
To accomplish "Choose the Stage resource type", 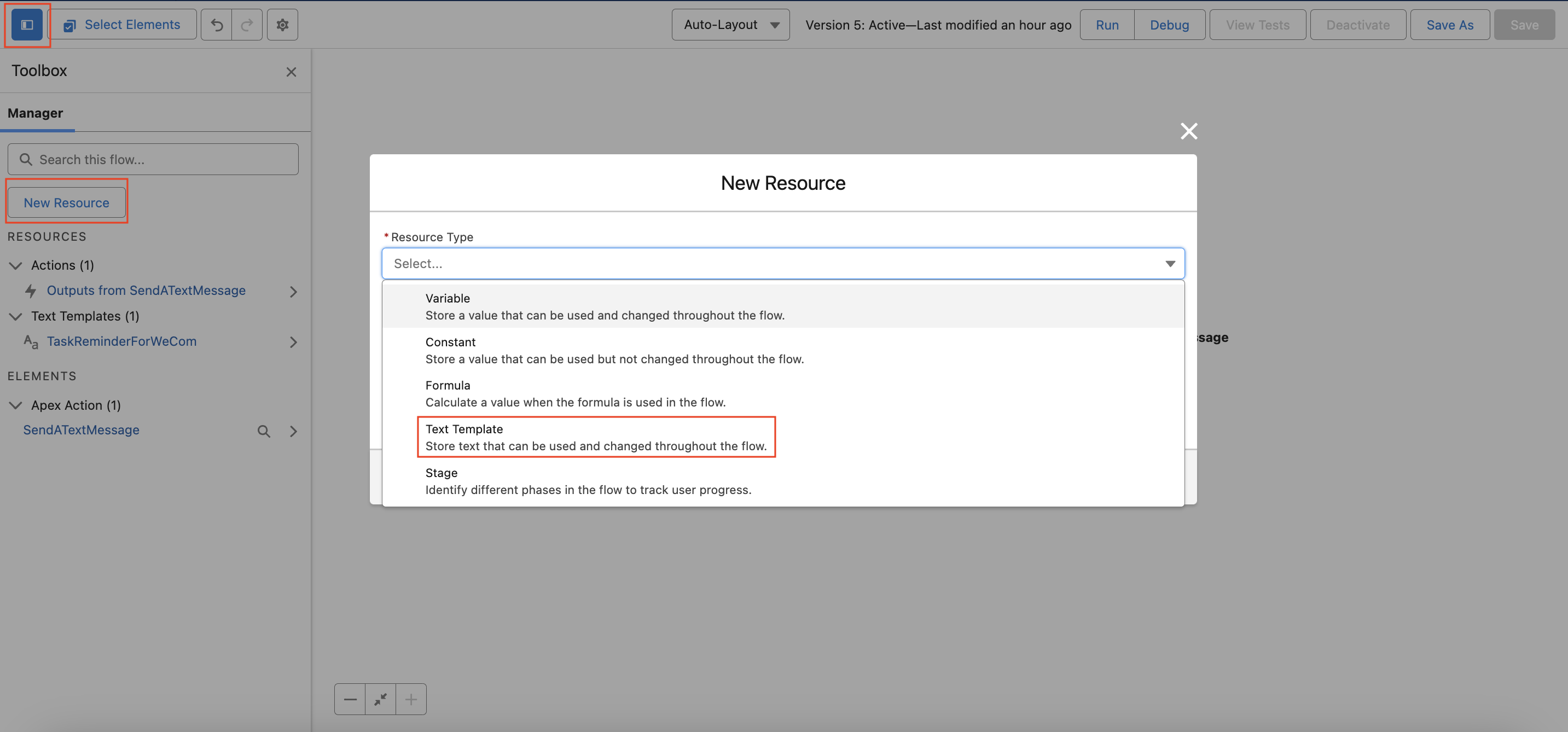I will [783, 481].
